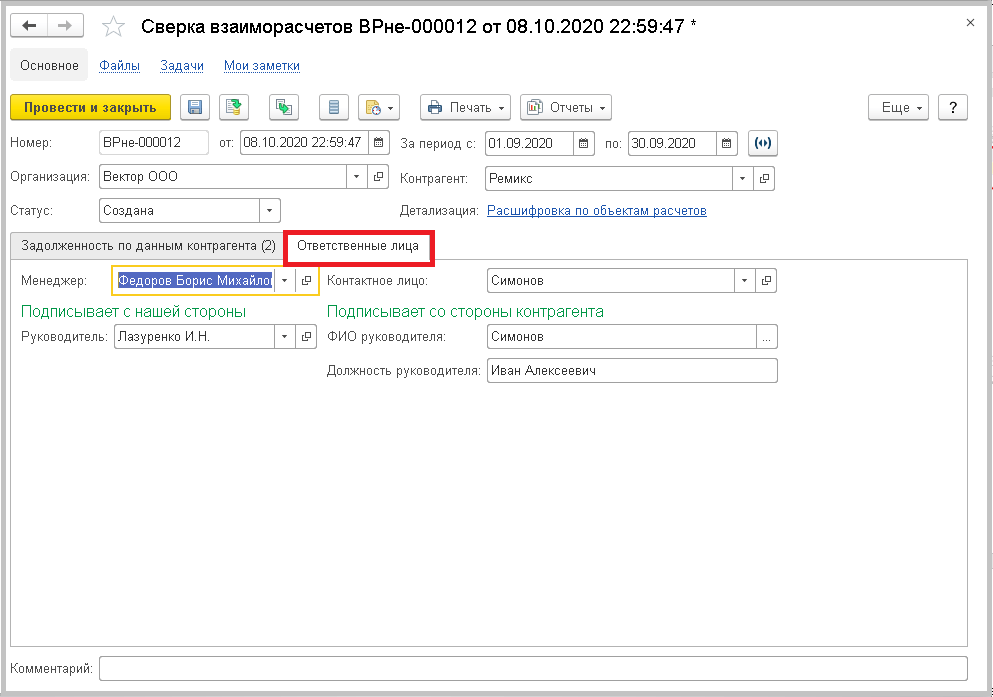Click the post document icon
The image size is (993, 697).
pyautogui.click(x=235, y=108)
